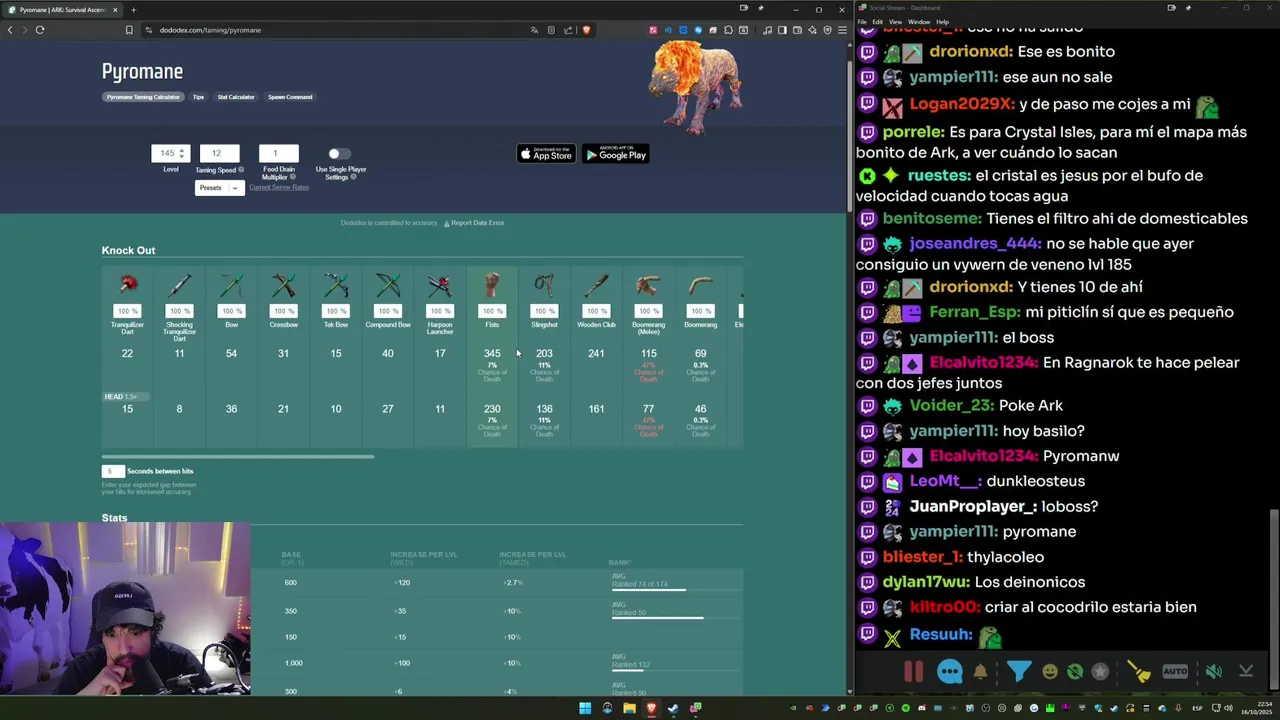Choose the Crossbow weapon icon
This screenshot has height=720, width=1280.
pyautogui.click(x=284, y=286)
